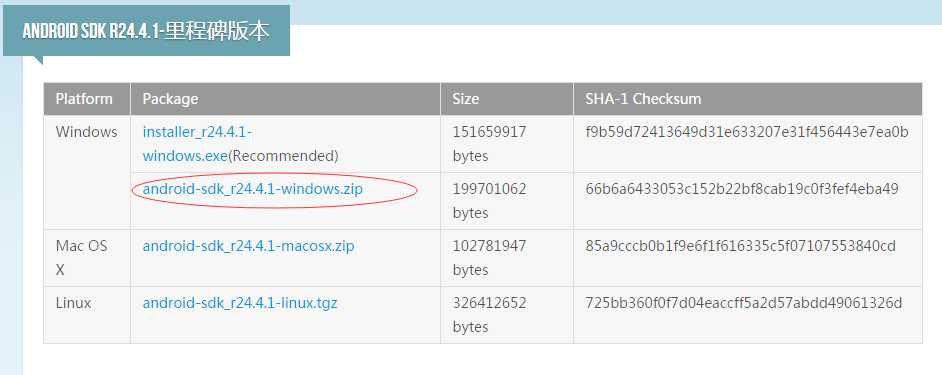Select the Windows platform cell
Viewport: 942px width, 375px height.
[87, 132]
